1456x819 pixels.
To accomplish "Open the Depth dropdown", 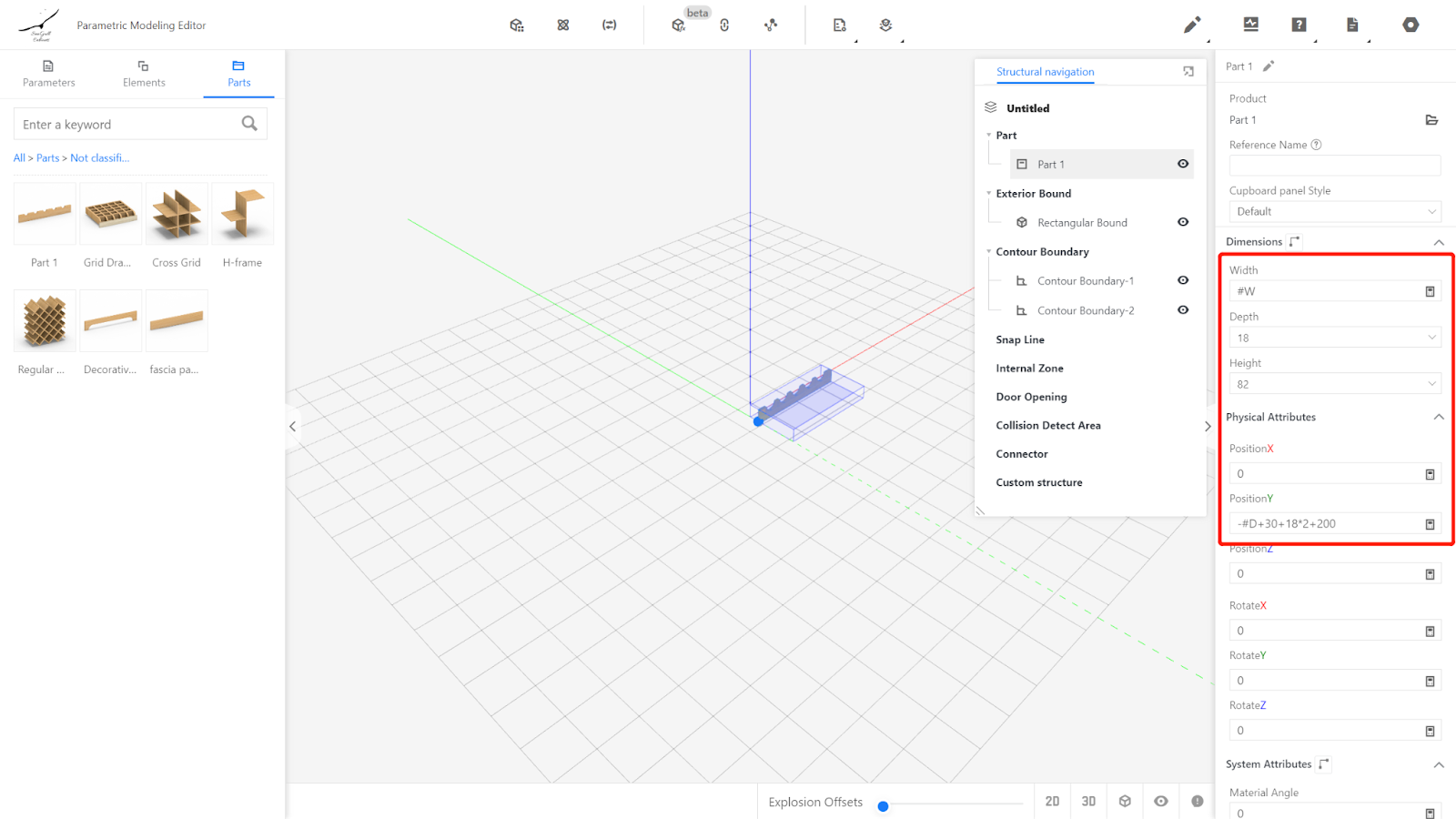I will pyautogui.click(x=1334, y=338).
